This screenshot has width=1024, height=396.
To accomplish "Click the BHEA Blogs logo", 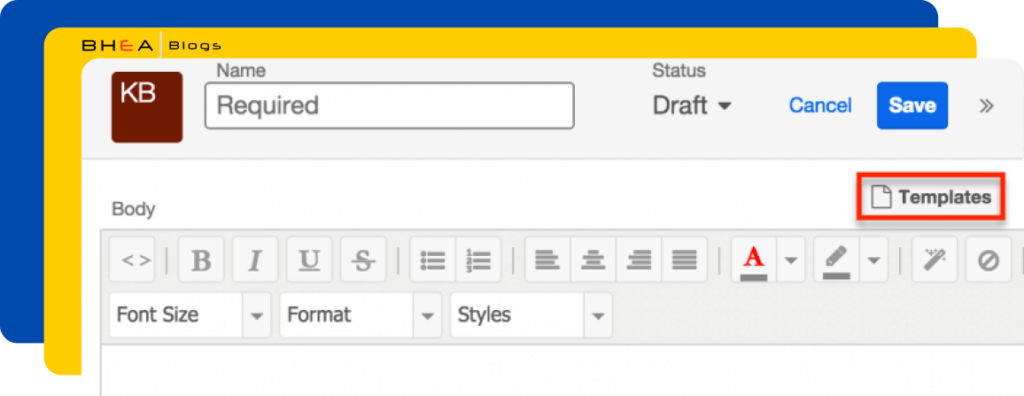I will [x=151, y=46].
